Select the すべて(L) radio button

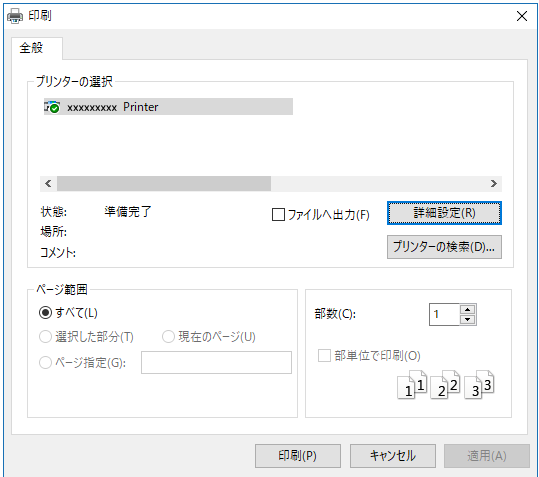pos(45,313)
